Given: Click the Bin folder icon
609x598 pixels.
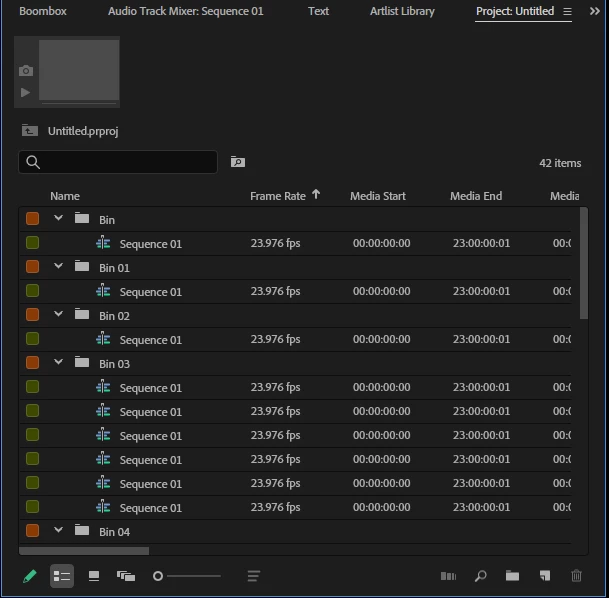Looking at the screenshot, I should click(82, 218).
